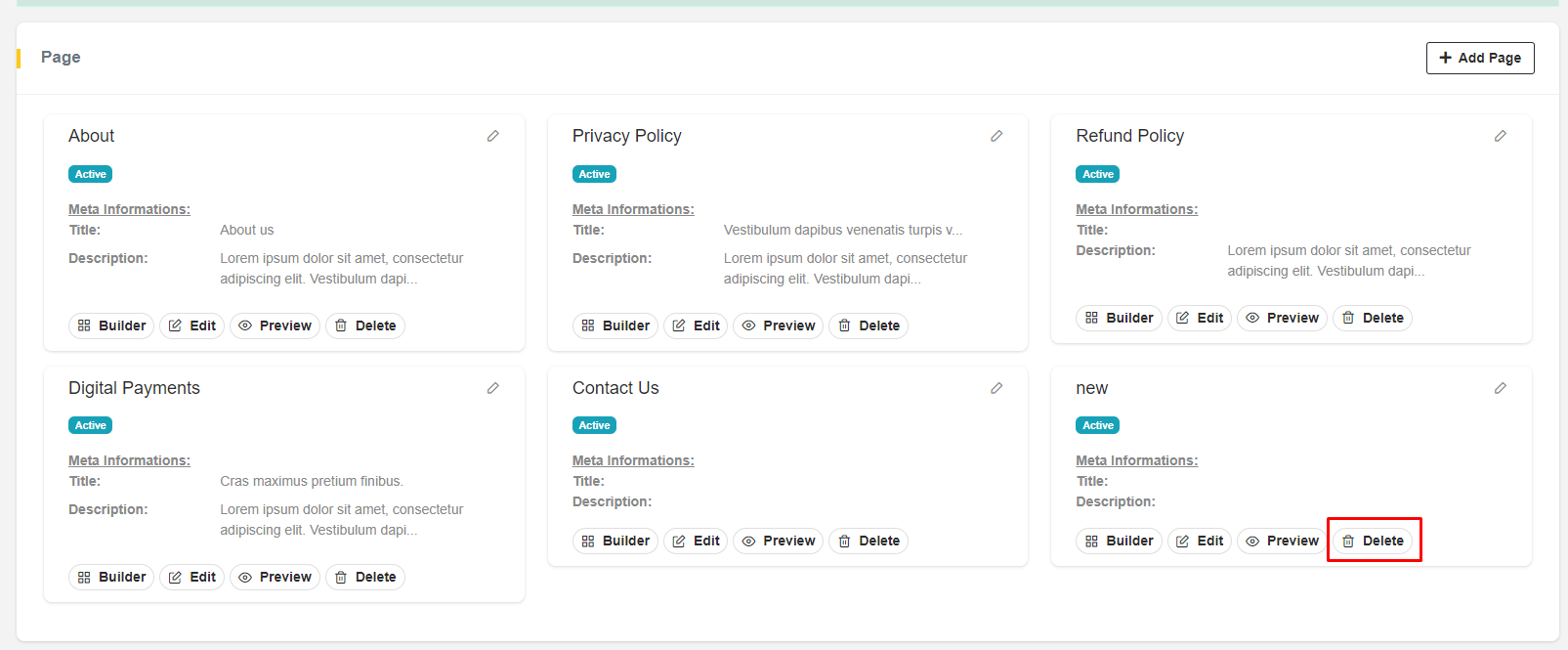Click Active badge on Privacy Policy card
The image size is (1568, 650).
click(594, 174)
